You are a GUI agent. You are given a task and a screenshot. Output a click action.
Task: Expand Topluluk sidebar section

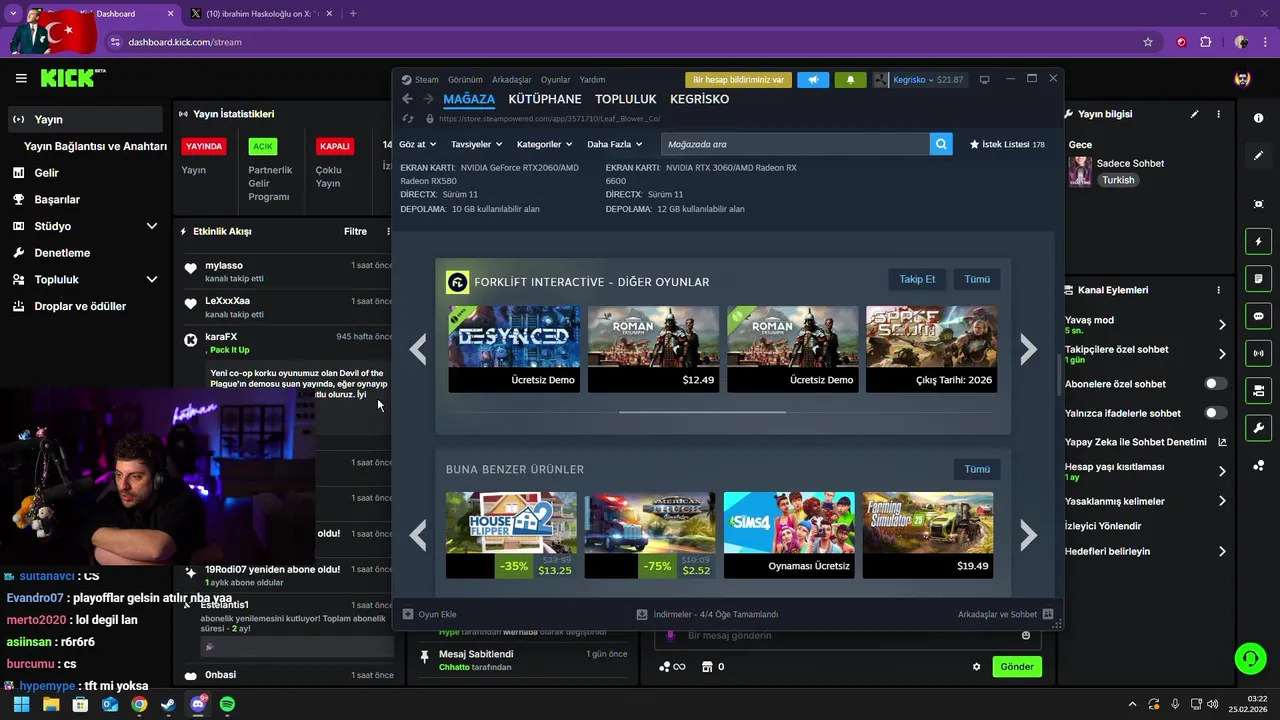pyautogui.click(x=152, y=279)
